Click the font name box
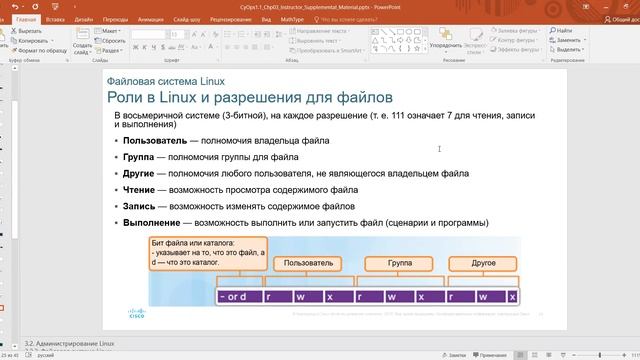 click(148, 35)
